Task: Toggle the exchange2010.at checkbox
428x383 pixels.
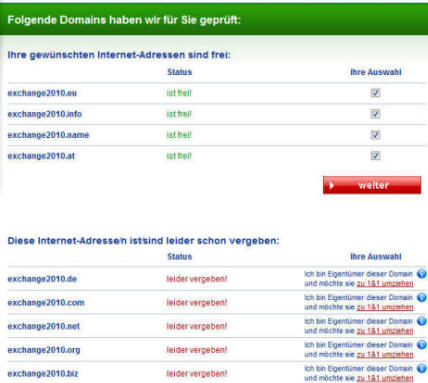Action: click(375, 156)
